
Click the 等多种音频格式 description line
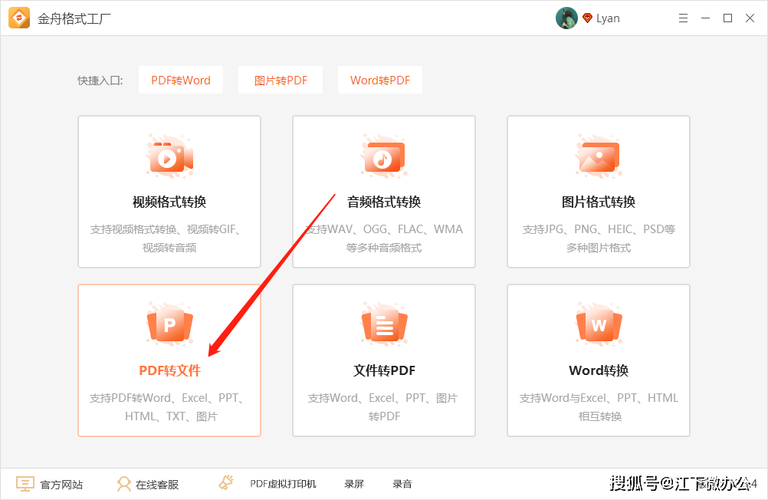pyautogui.click(x=384, y=248)
